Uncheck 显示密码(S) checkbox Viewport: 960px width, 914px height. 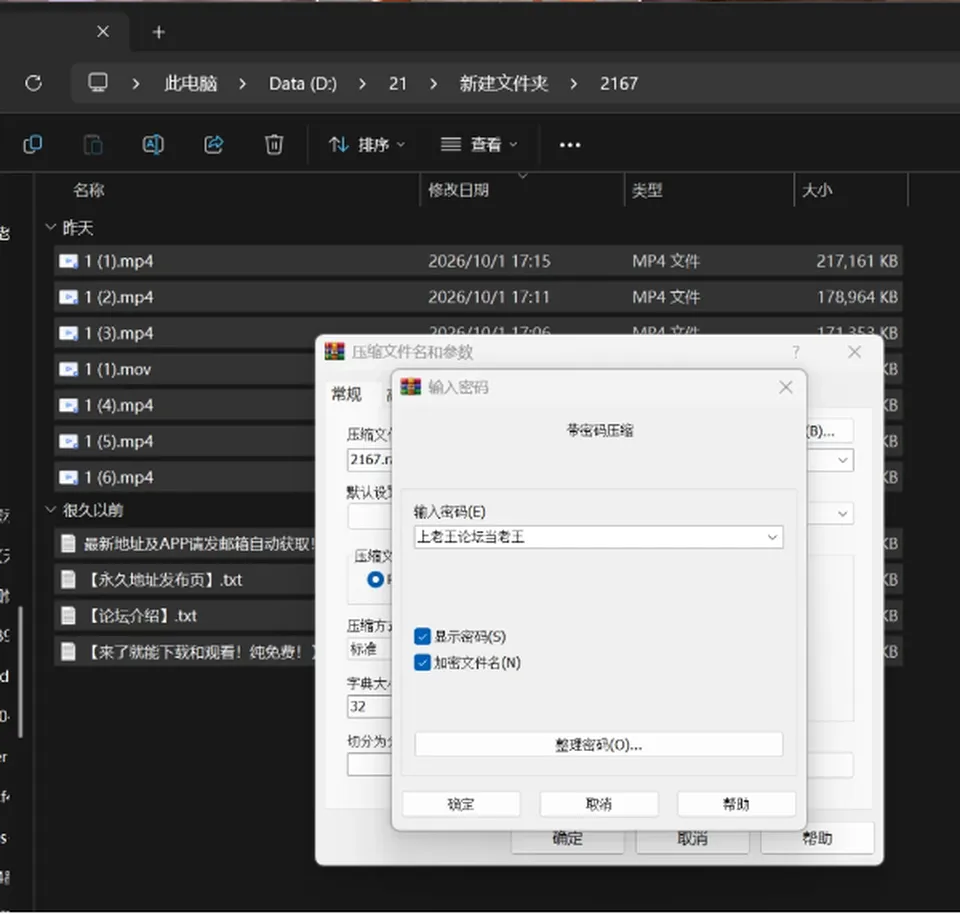coord(422,637)
